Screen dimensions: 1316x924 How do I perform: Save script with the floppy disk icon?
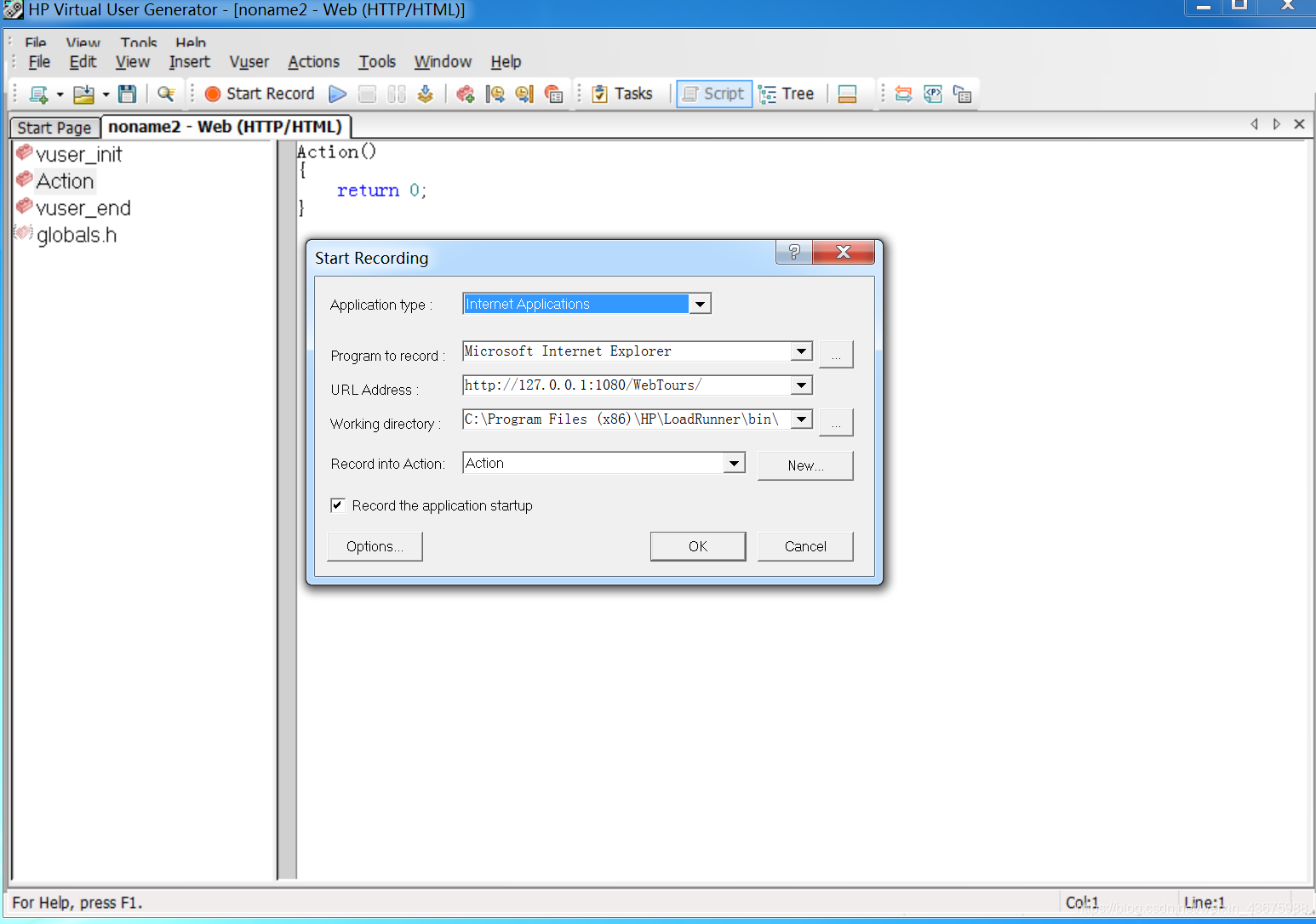click(128, 94)
